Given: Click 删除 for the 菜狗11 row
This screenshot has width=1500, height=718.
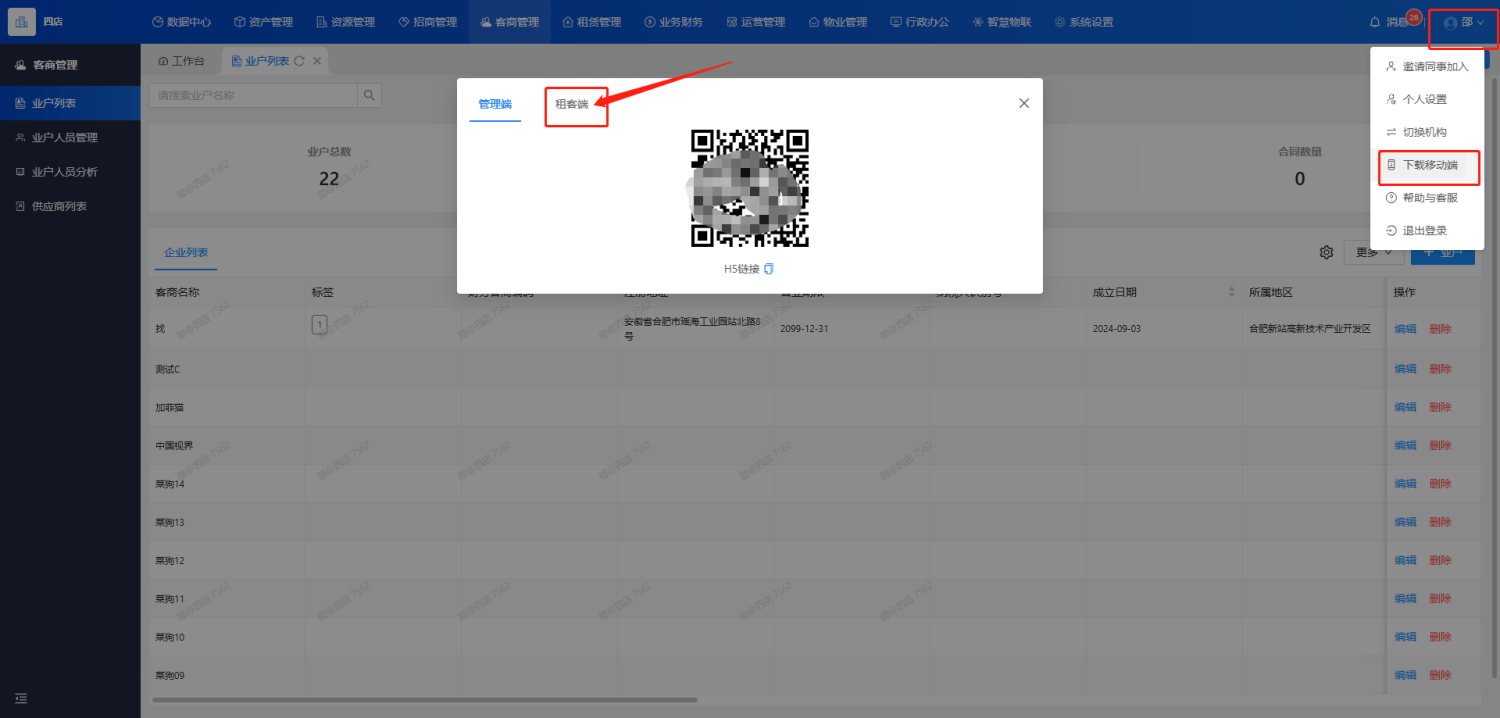Looking at the screenshot, I should click(x=1440, y=599).
